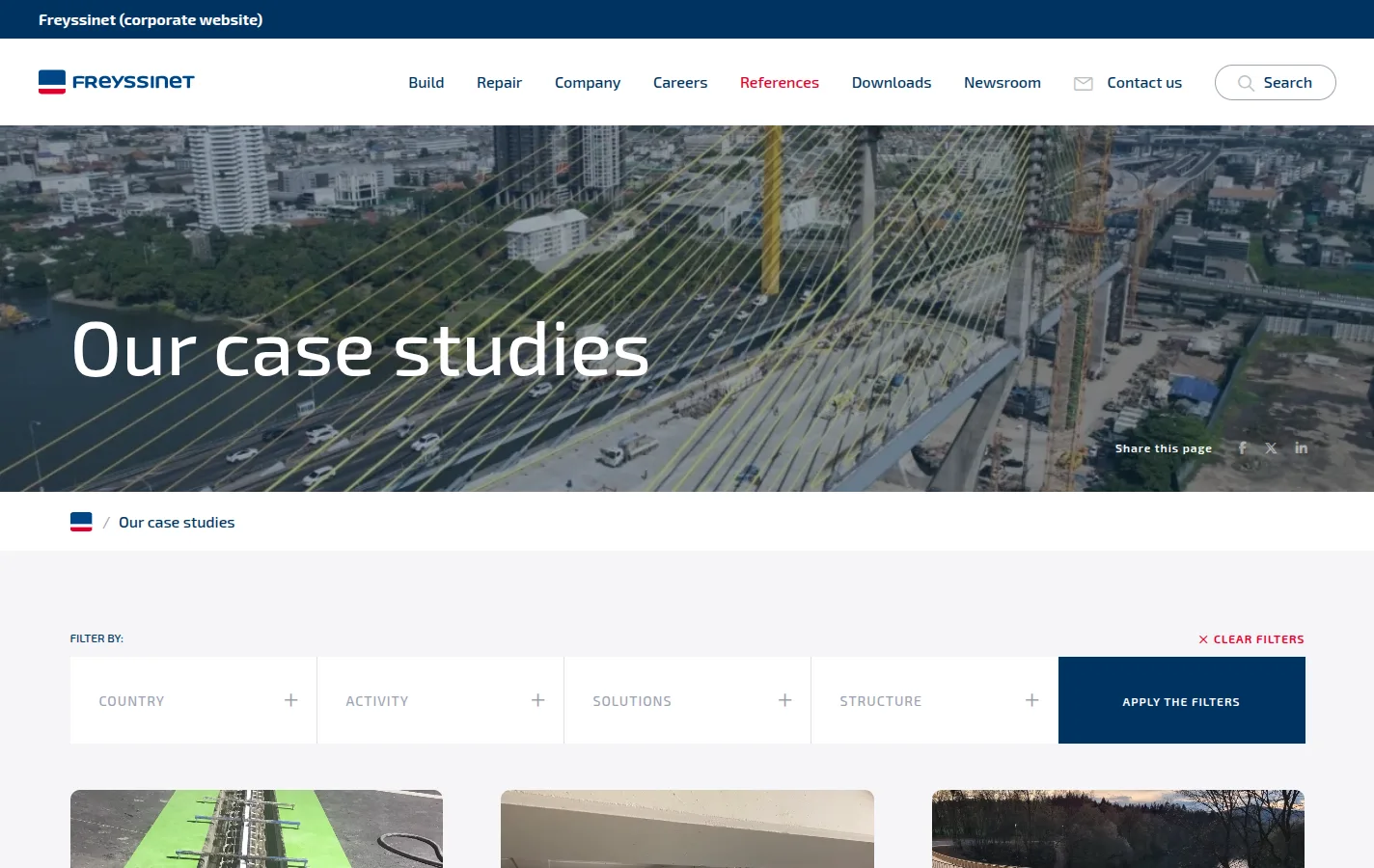This screenshot has height=868, width=1374.
Task: Share this page on Facebook
Action: click(1243, 448)
